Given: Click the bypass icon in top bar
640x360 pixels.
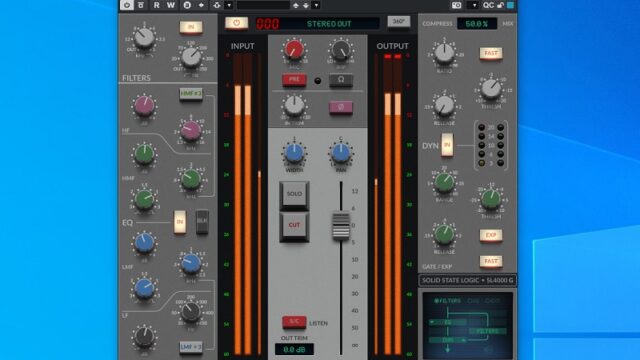Looking at the screenshot, I should coord(141,5).
